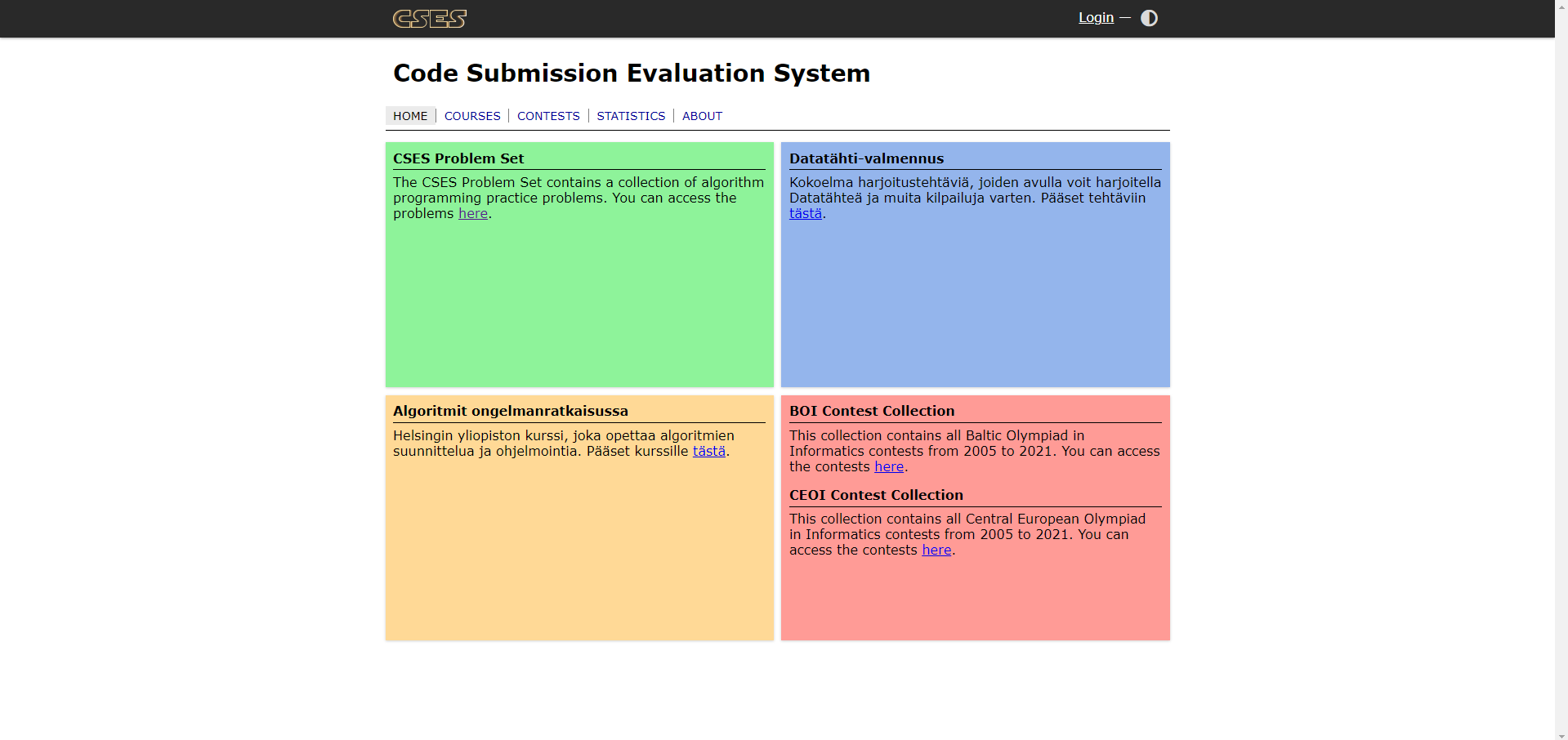The height and width of the screenshot is (740, 1568).
Task: Click the CEOI Contest Collection heading
Action: coord(876,495)
